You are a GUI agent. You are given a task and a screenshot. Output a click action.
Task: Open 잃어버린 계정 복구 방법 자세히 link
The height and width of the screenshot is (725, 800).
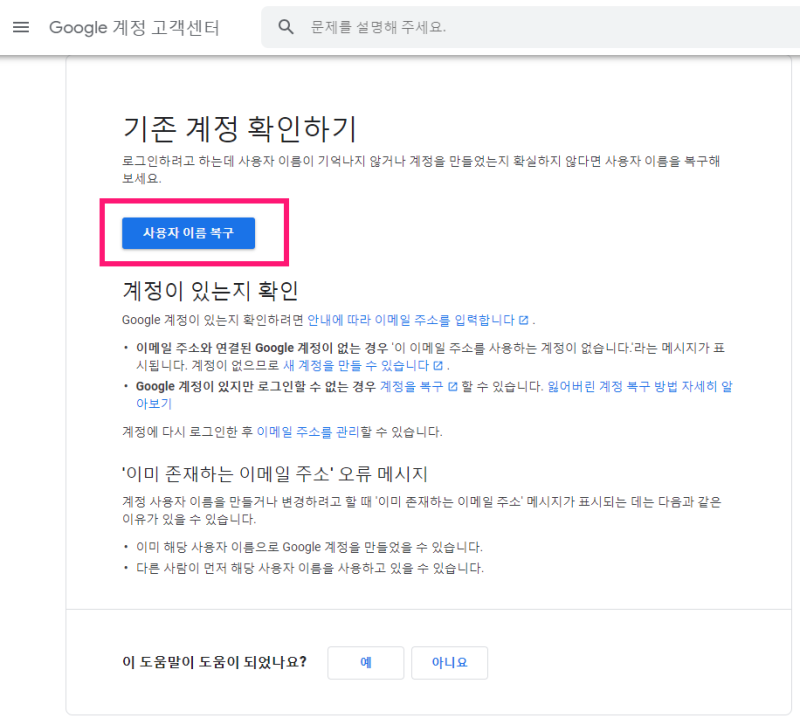[640, 387]
